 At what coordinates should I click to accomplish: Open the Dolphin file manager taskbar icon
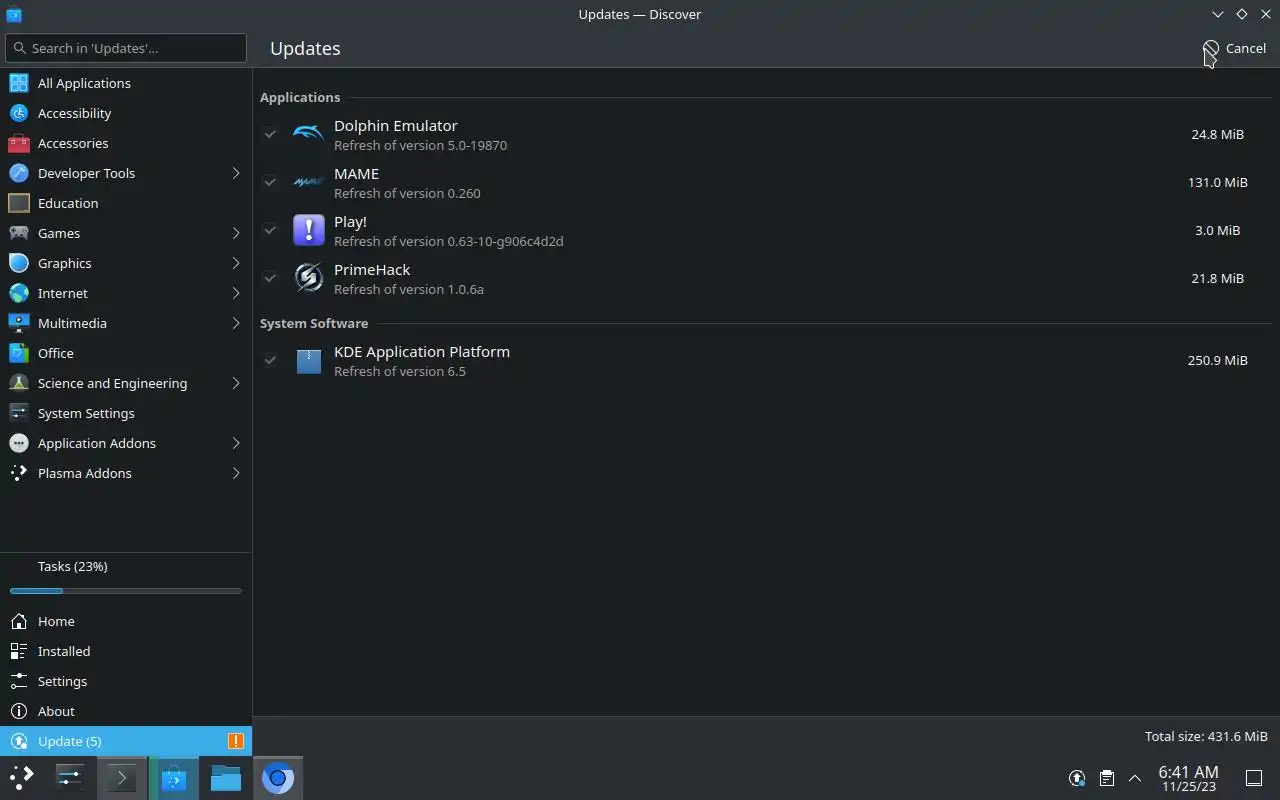[226, 777]
